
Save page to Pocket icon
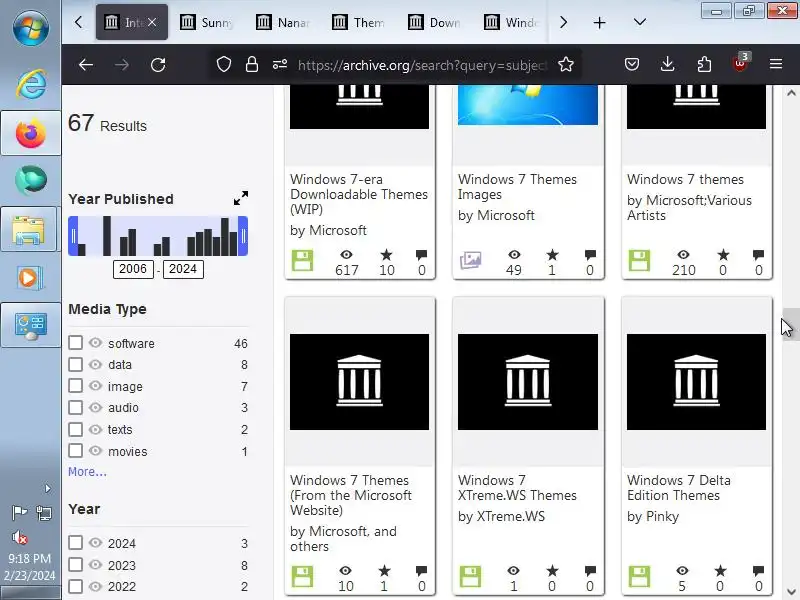pyautogui.click(x=632, y=64)
